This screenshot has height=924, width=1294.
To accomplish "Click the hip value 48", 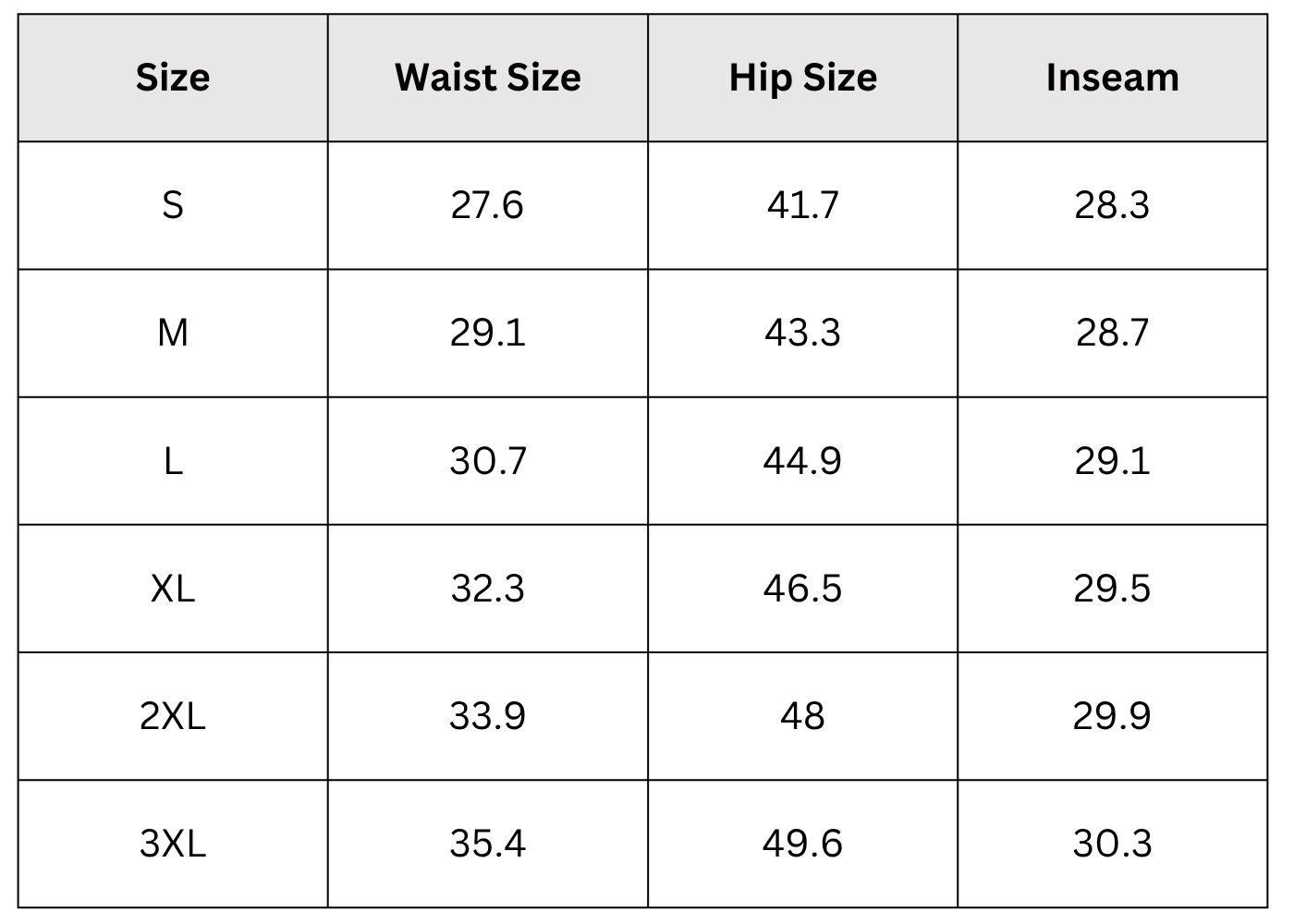I will click(x=803, y=715).
